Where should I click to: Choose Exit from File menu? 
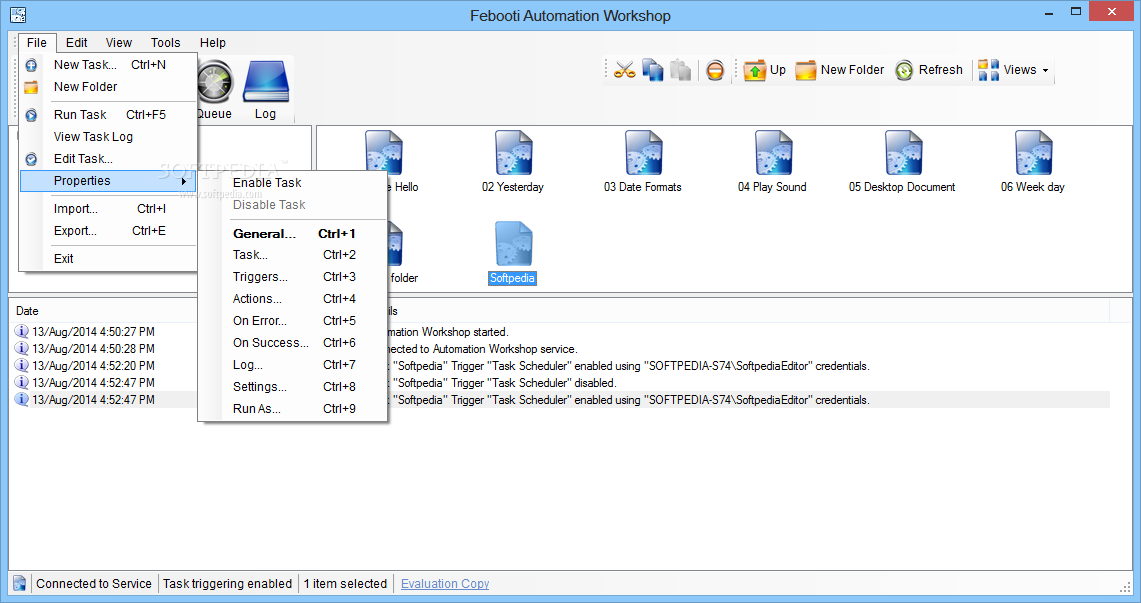coord(108,258)
